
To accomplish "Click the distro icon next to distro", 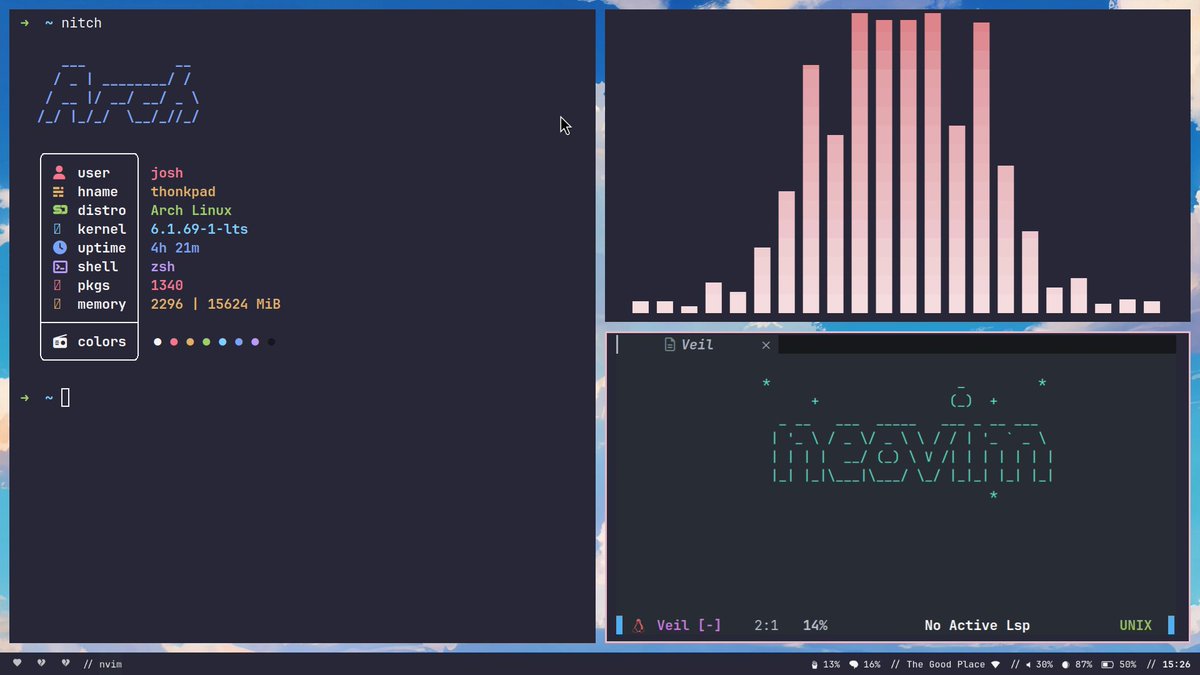I will coord(59,210).
